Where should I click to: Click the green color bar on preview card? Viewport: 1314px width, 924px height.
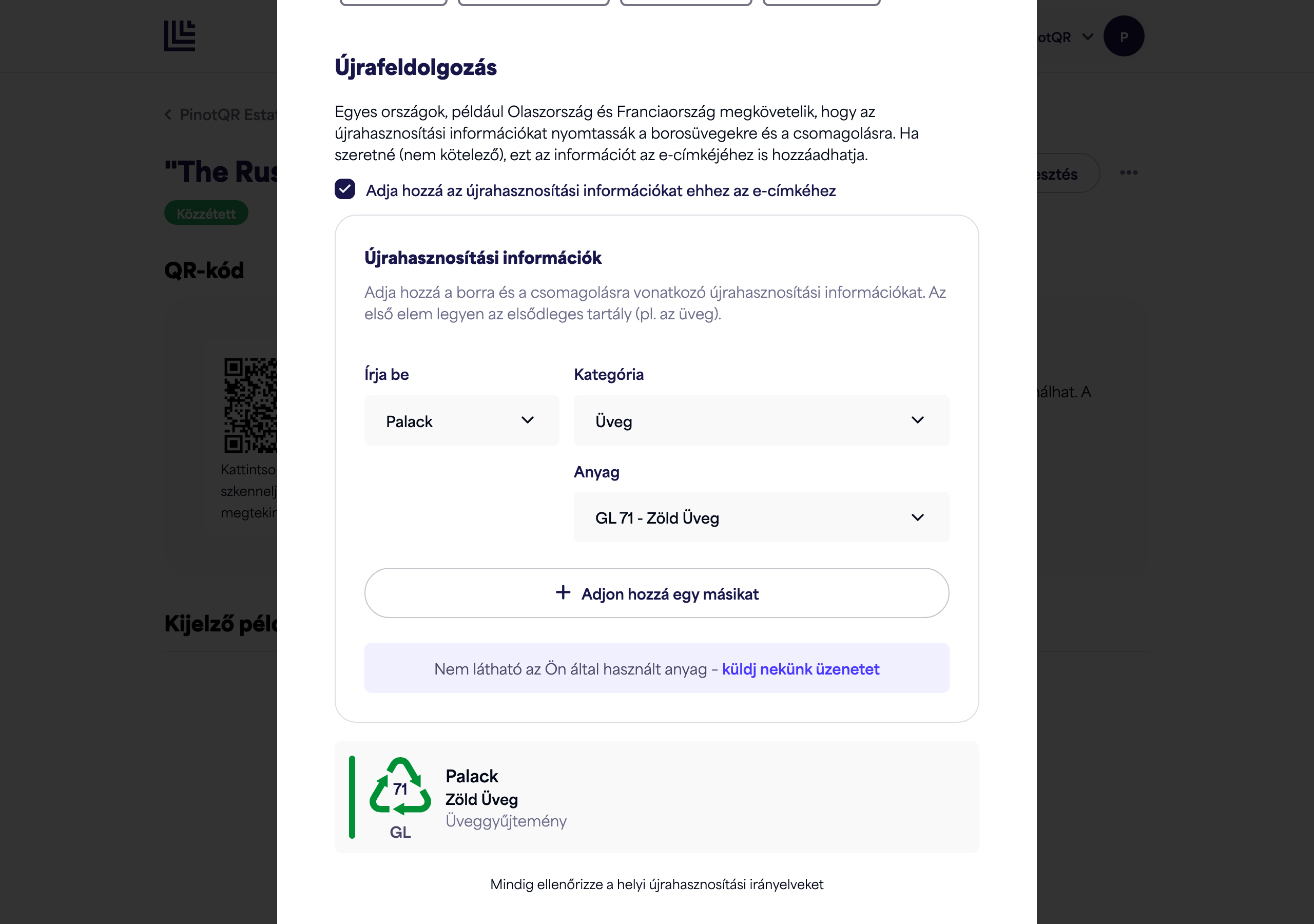click(352, 797)
